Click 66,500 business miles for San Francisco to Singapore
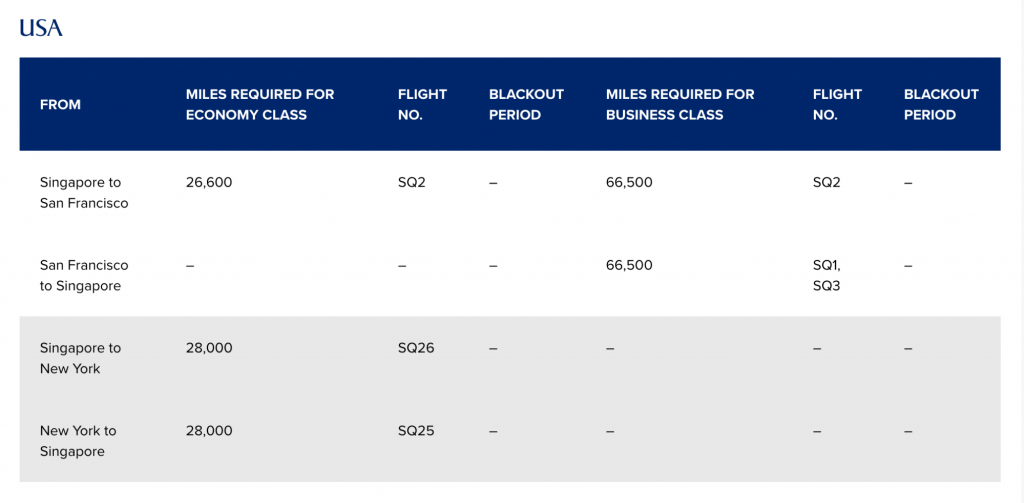 point(629,265)
